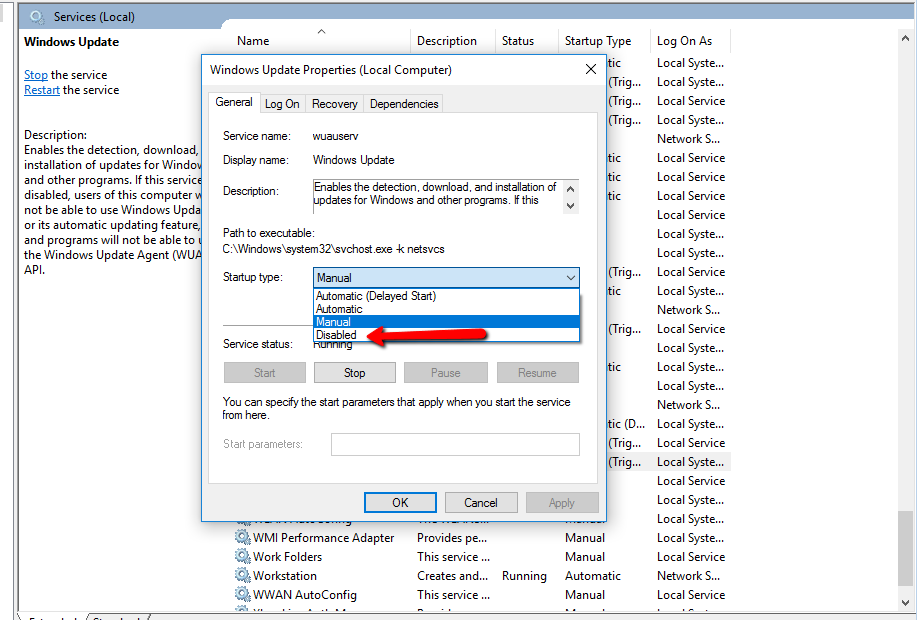
Task: Click the OK button
Action: tap(400, 502)
